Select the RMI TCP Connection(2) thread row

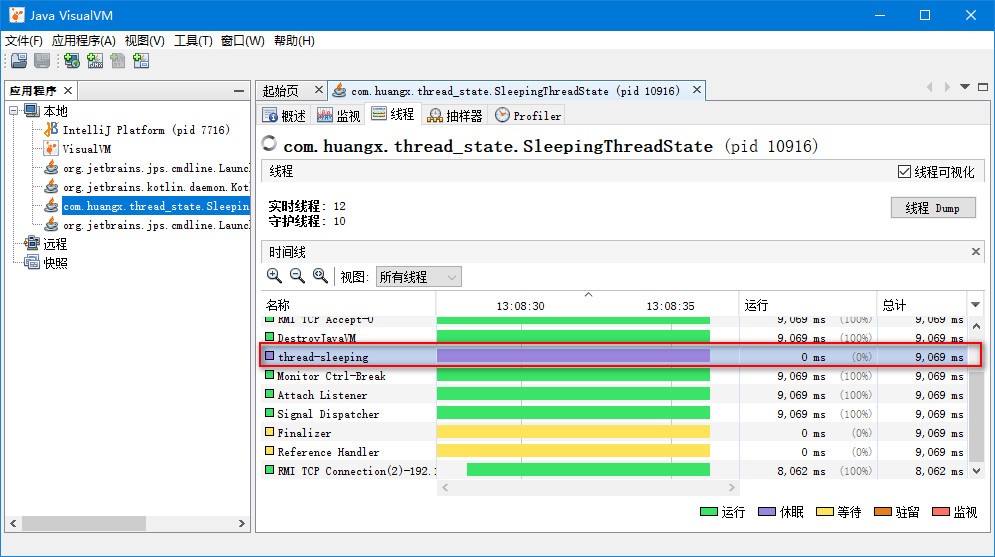pyautogui.click(x=614, y=471)
